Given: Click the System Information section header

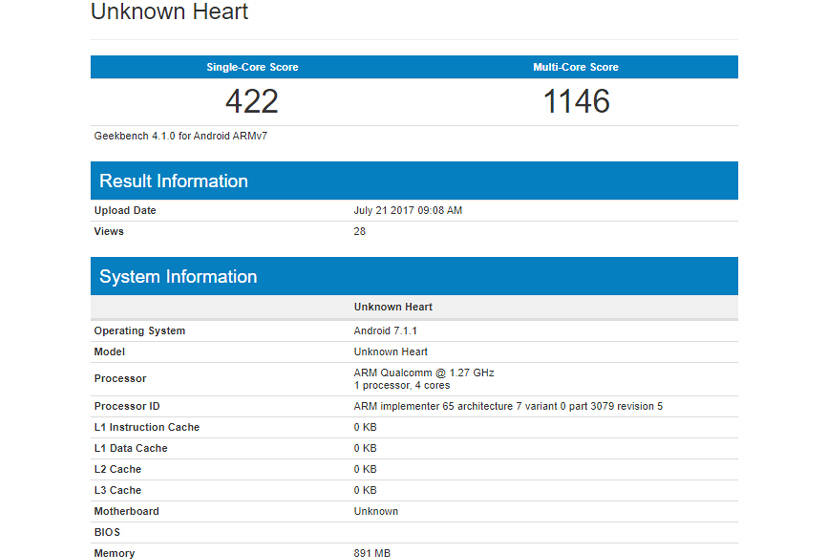Looking at the screenshot, I should [178, 277].
